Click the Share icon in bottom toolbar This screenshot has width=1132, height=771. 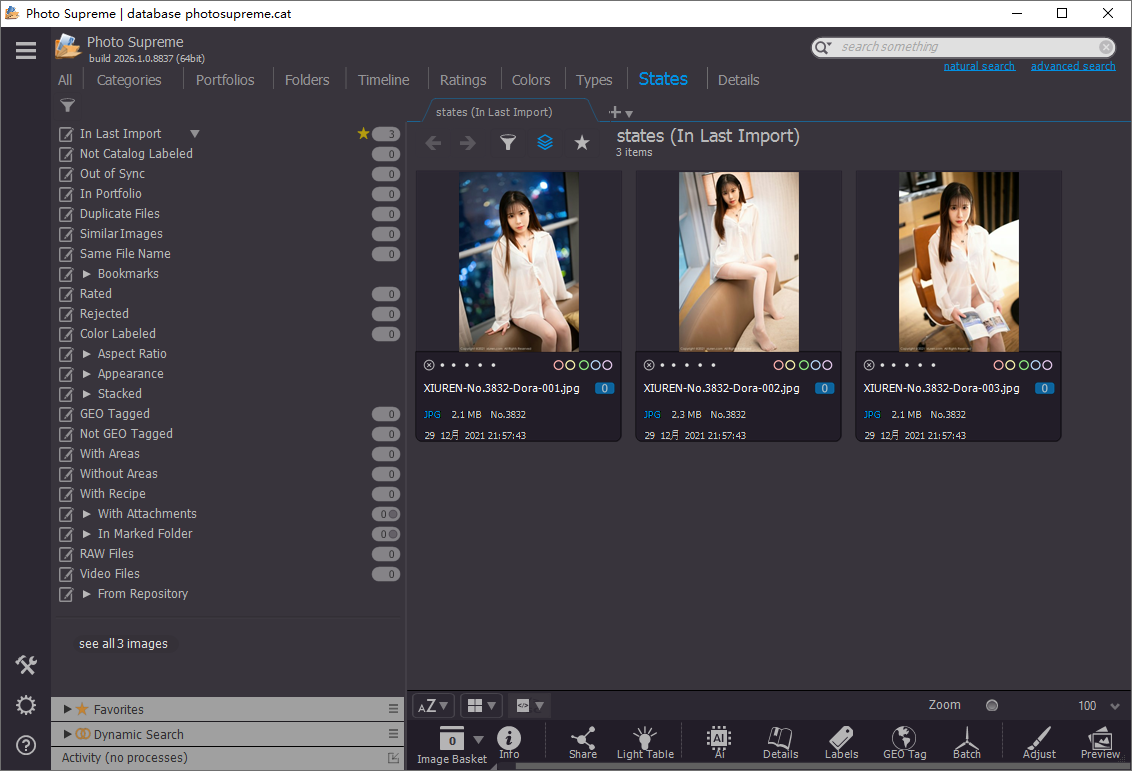583,742
